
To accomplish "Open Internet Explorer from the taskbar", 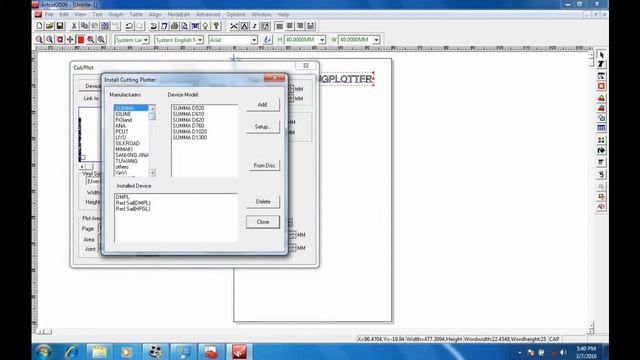I will click(x=72, y=351).
